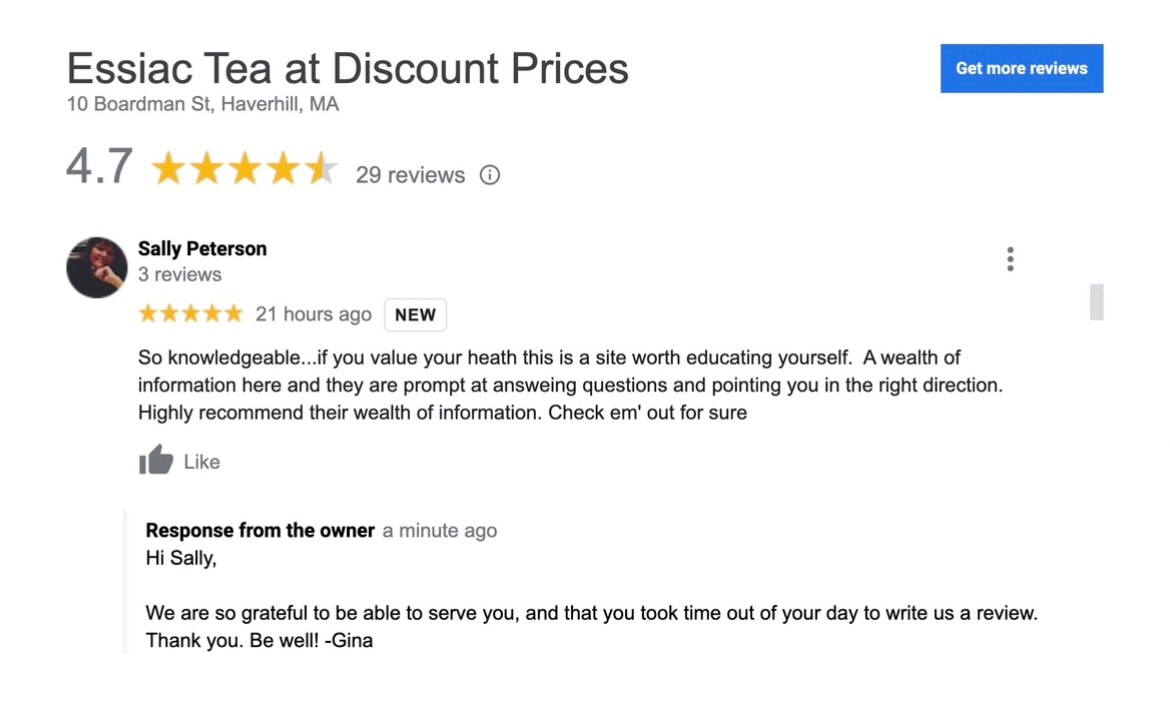Click the scrollbar thumb on the right

pos(1095,302)
